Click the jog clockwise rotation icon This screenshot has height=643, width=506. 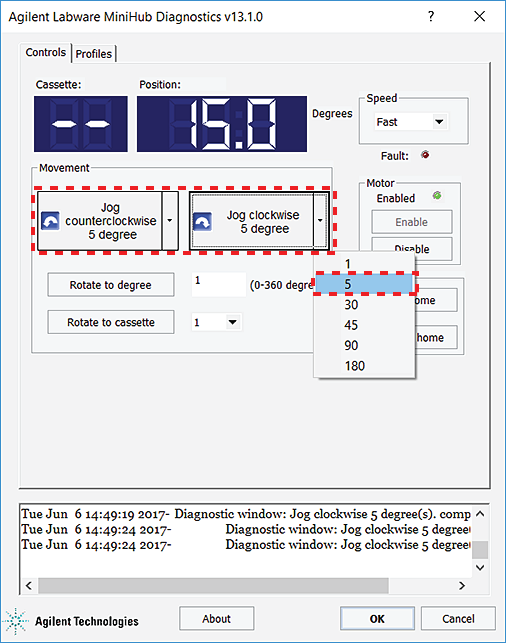pos(202,221)
